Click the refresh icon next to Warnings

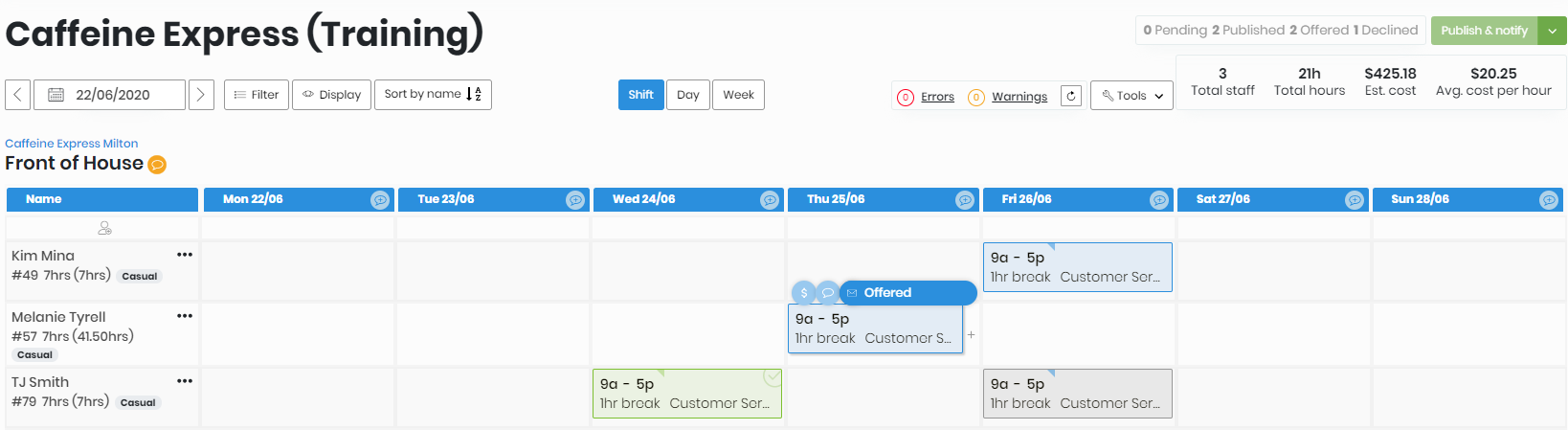(1071, 96)
